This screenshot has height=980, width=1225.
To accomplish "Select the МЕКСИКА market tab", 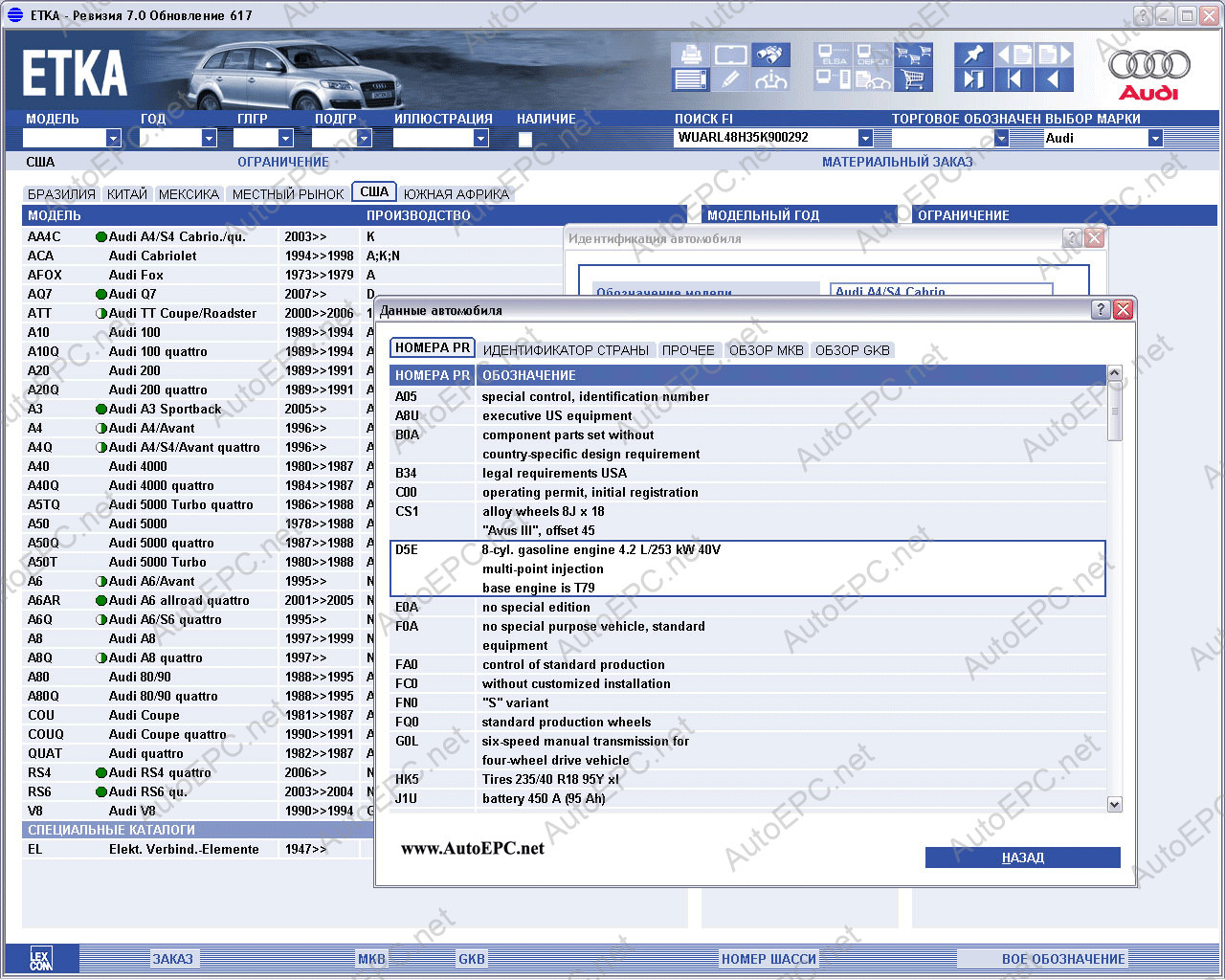I will point(189,194).
